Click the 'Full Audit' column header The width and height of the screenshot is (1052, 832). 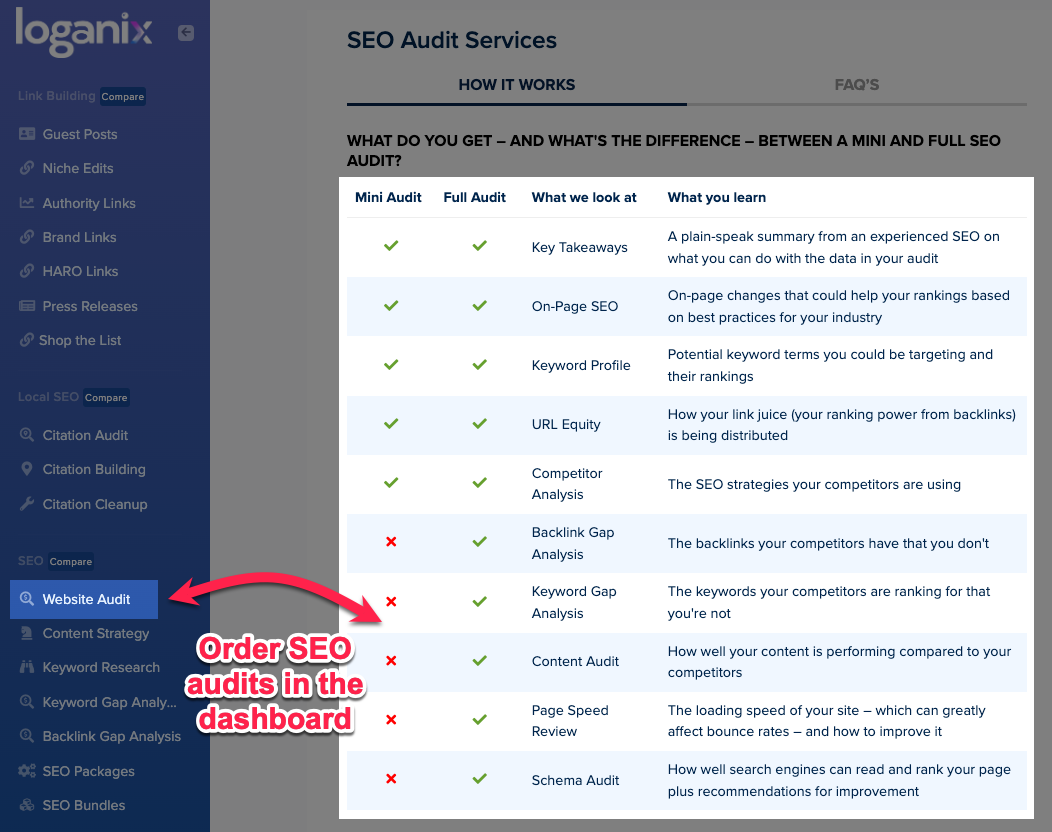click(x=474, y=197)
